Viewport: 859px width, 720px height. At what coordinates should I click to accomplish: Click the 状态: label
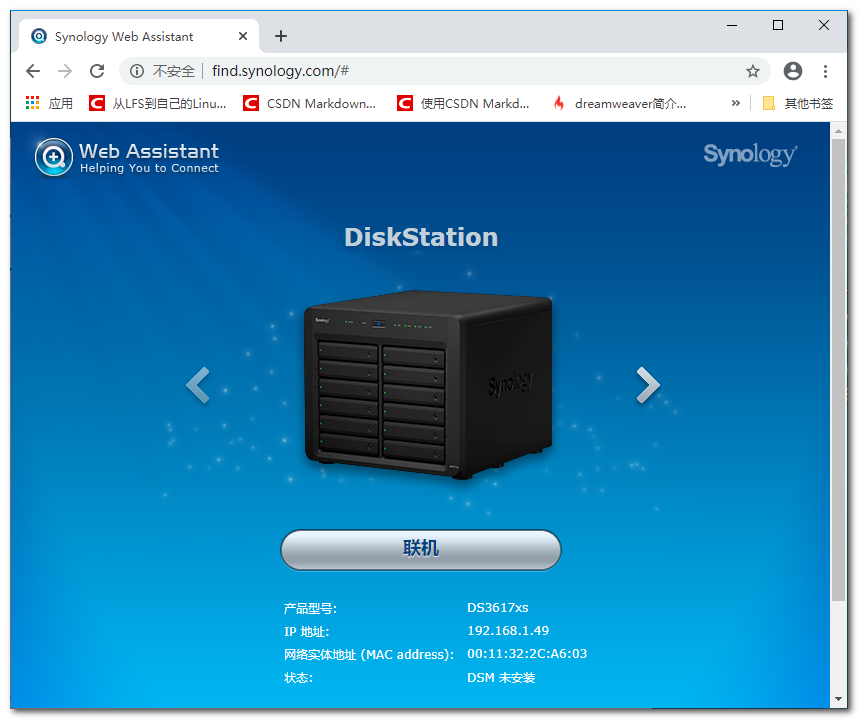pos(298,678)
